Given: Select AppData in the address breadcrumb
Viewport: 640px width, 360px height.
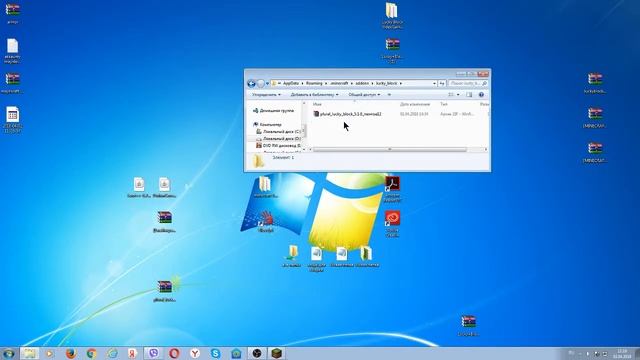Looking at the screenshot, I should pyautogui.click(x=291, y=83).
